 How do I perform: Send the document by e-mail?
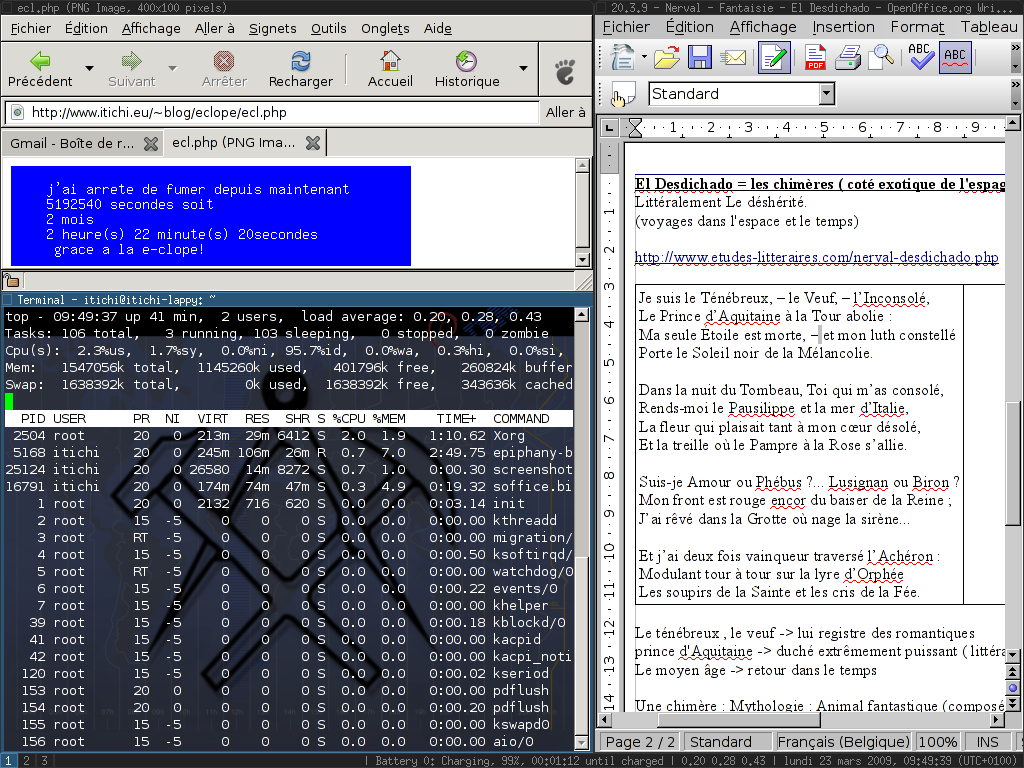point(733,57)
